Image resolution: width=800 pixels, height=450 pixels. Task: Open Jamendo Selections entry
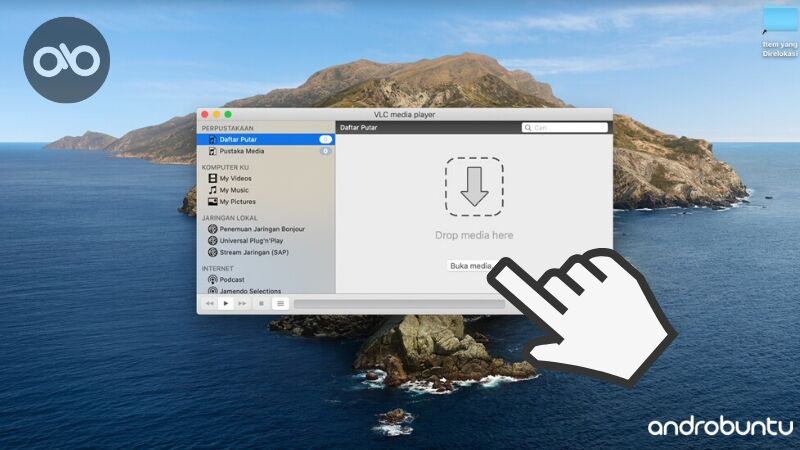tap(250, 291)
